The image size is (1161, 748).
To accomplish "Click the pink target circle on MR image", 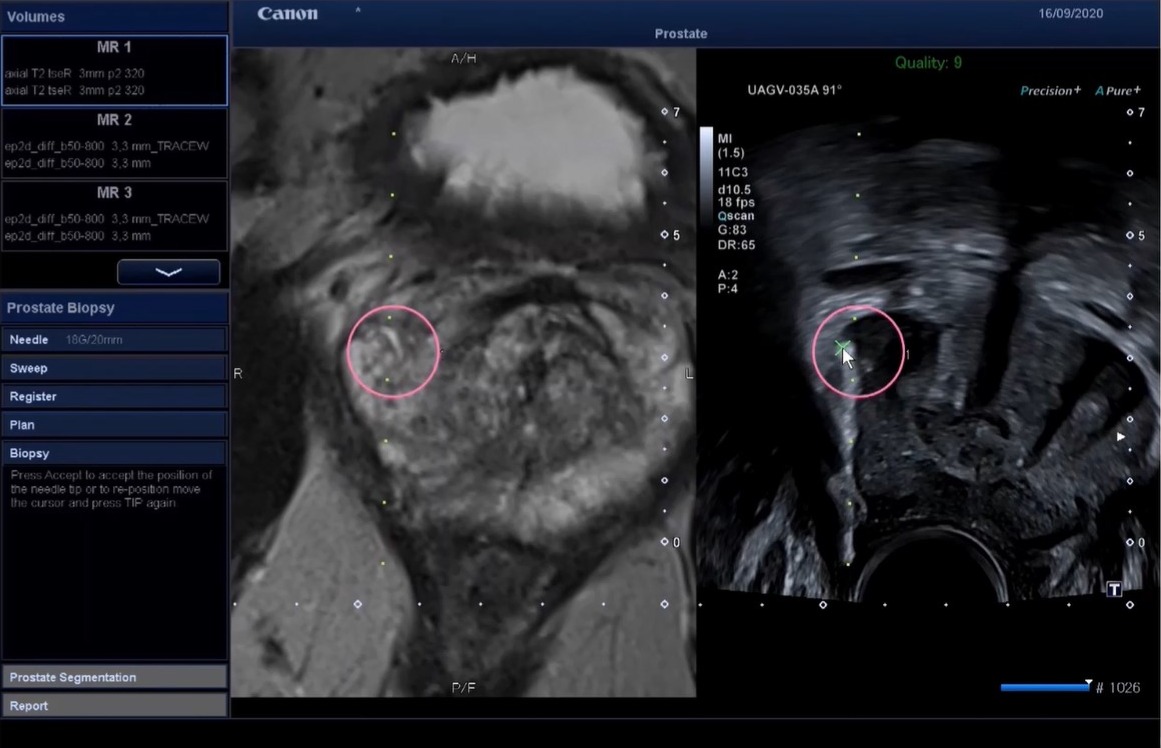I will (393, 352).
